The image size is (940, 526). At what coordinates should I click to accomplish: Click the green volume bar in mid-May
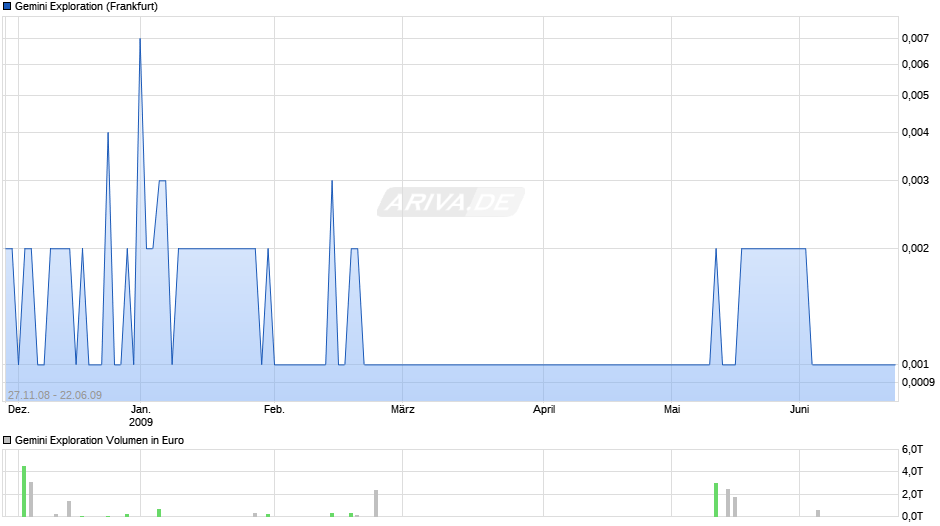716,500
